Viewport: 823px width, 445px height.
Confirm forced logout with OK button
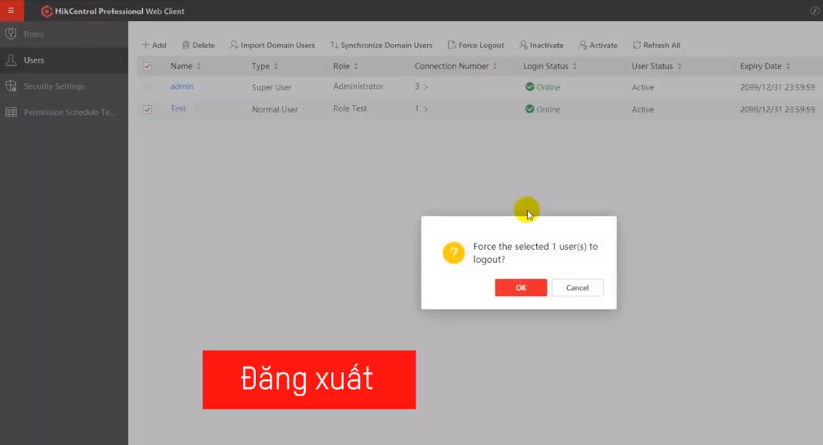(521, 288)
